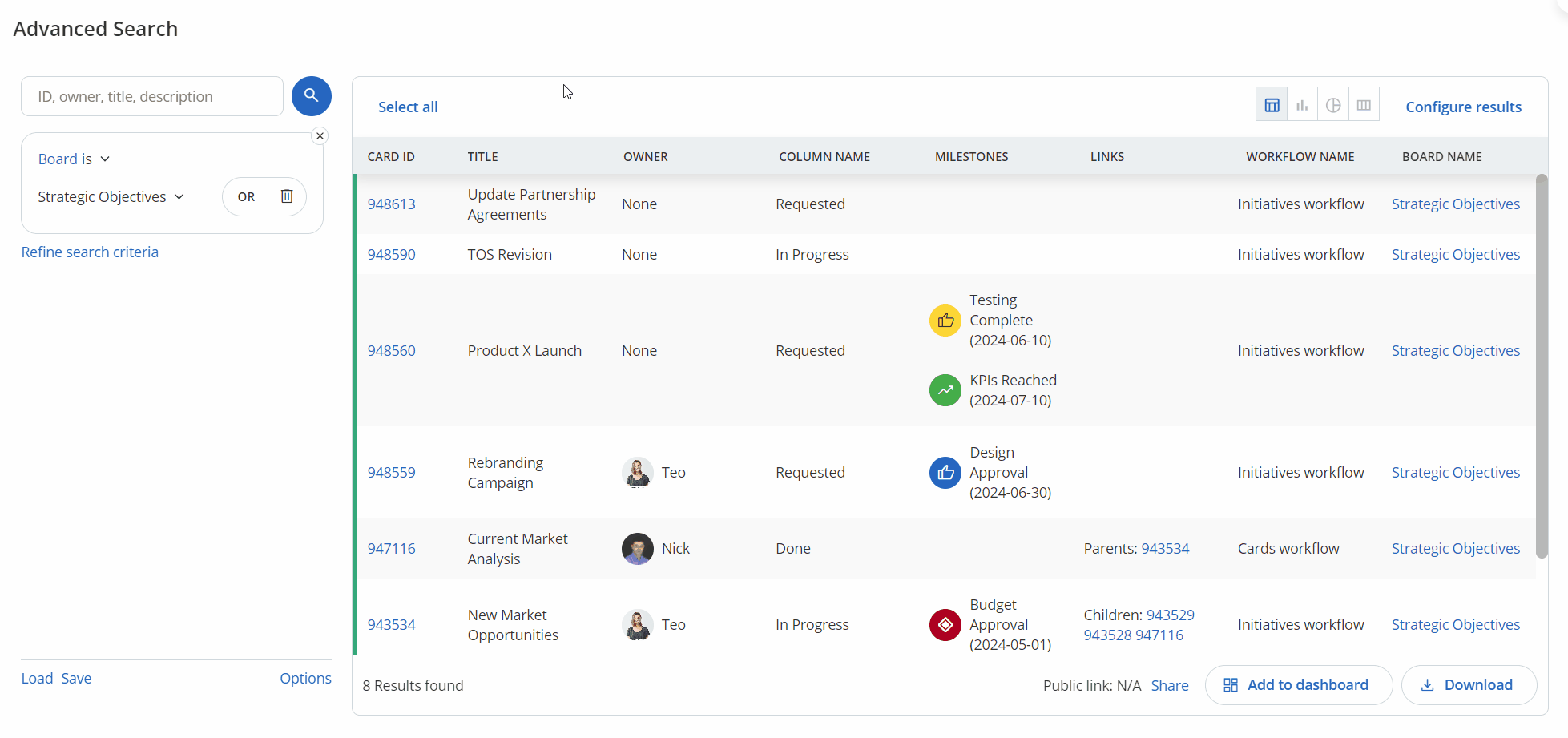1568x738 pixels.
Task: Click the Download button
Action: point(1469,685)
